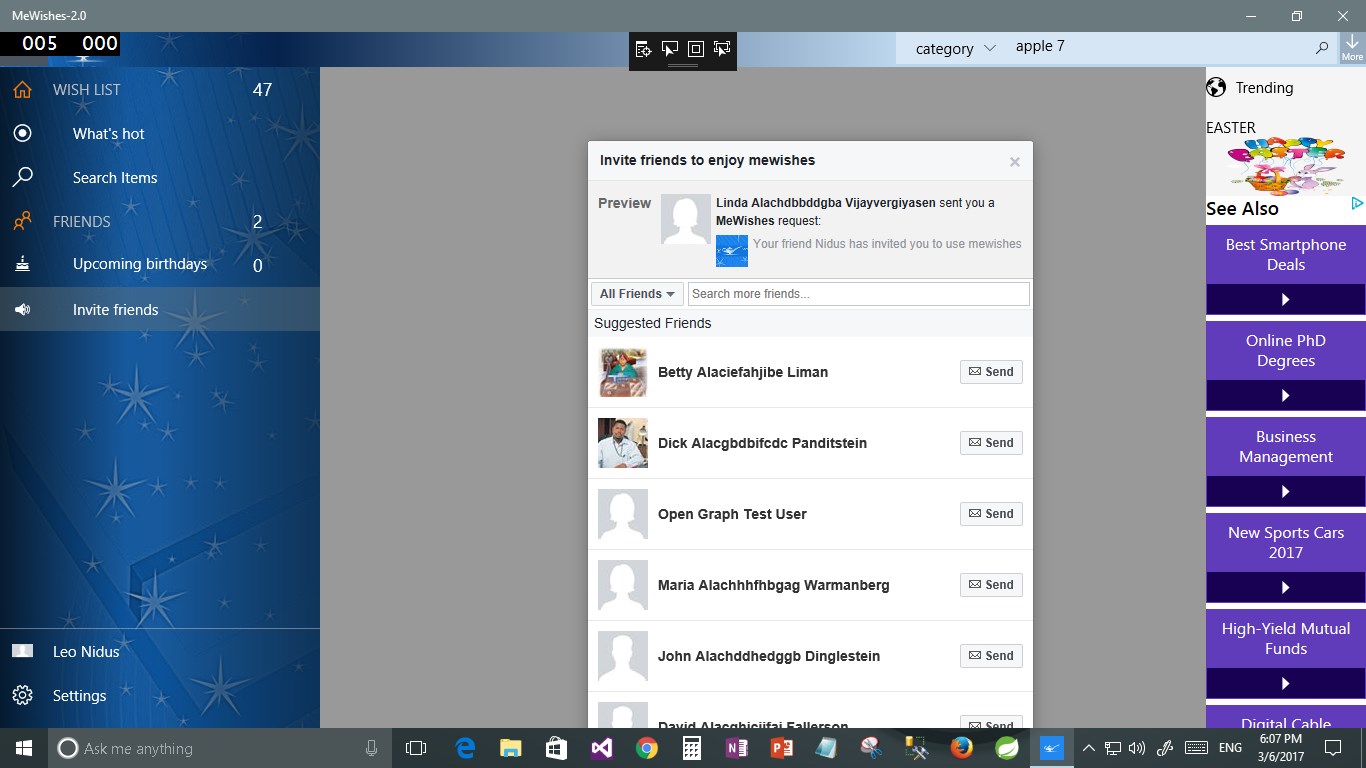Open Firefox from the taskbar
The height and width of the screenshot is (768, 1366).
pos(962,748)
